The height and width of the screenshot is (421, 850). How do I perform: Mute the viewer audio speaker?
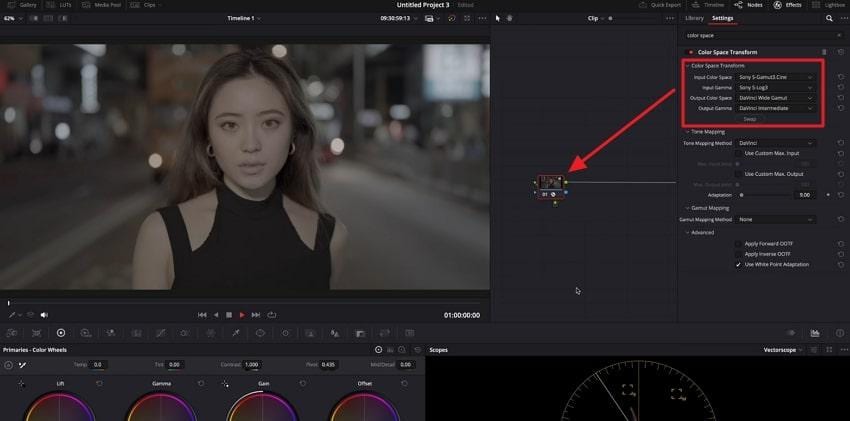pos(44,315)
